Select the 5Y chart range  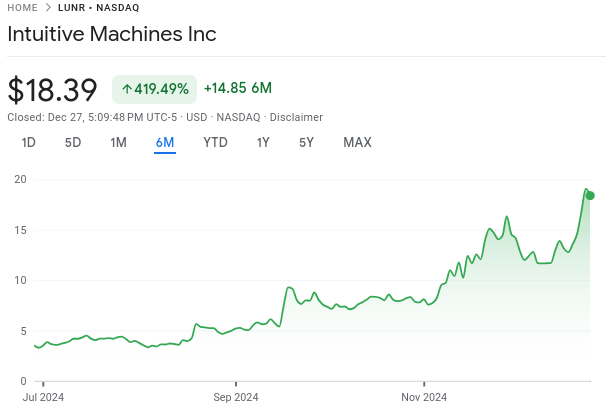point(306,143)
